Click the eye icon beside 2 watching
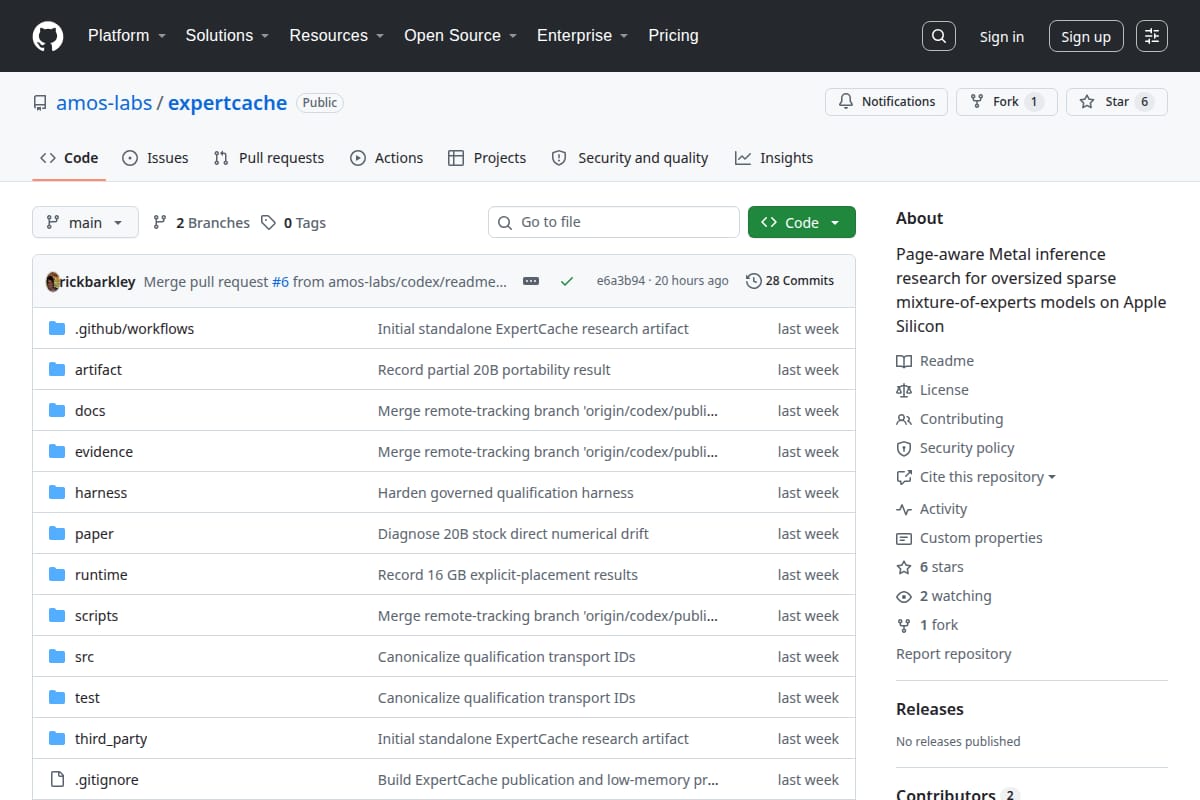1200x800 pixels. 904,596
